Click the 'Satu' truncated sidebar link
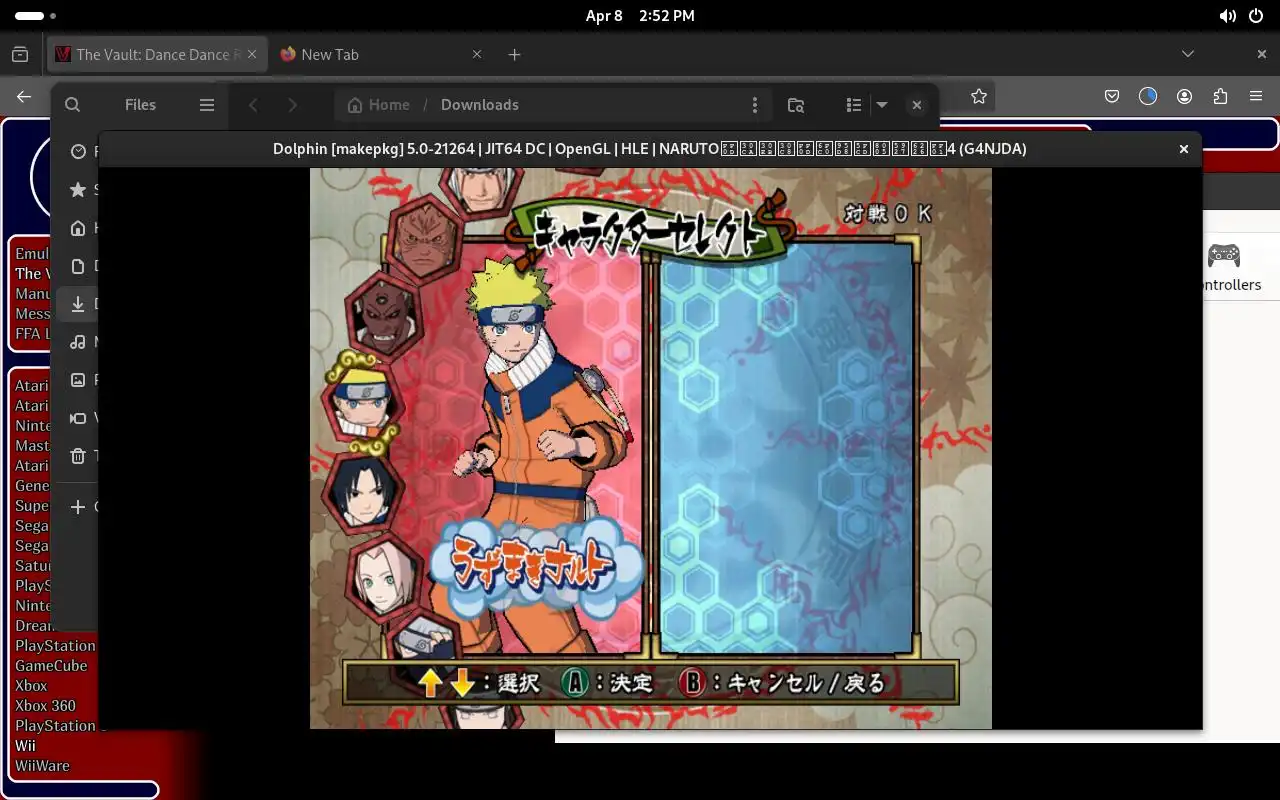The height and width of the screenshot is (800, 1280). tap(32, 565)
